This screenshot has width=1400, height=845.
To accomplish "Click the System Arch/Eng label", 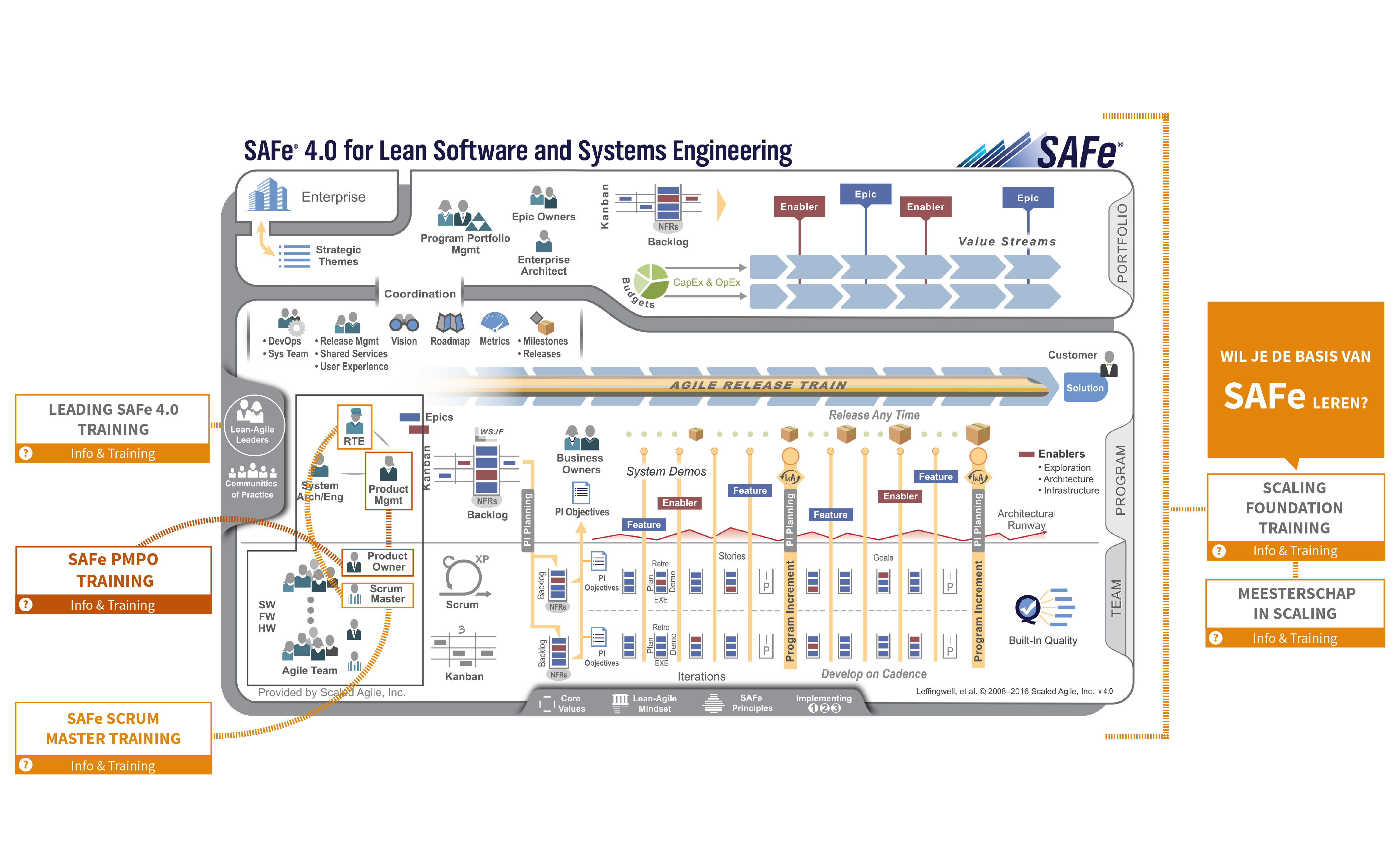I will pyautogui.click(x=321, y=491).
